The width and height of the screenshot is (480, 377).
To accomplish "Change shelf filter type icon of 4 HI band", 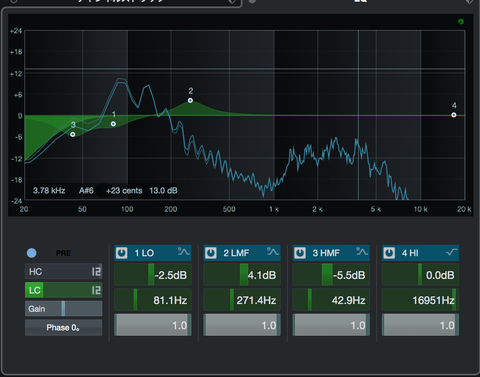I will pos(451,252).
